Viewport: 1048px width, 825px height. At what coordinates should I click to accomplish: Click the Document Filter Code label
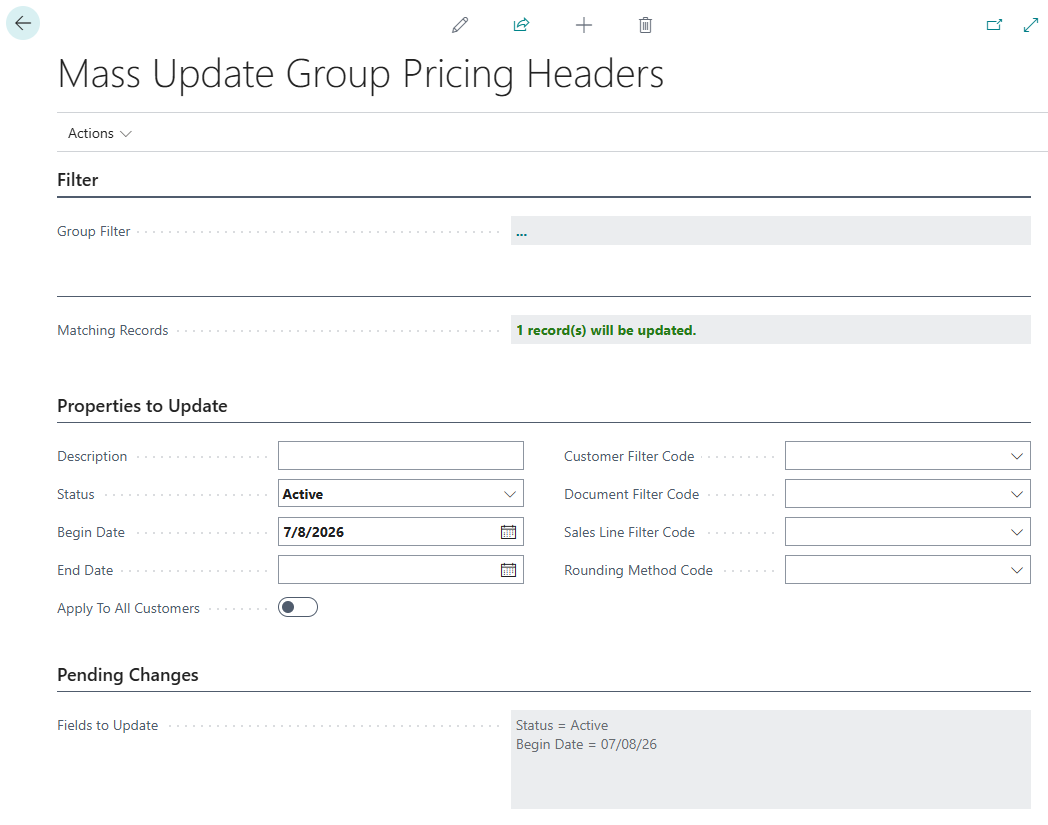click(x=632, y=494)
